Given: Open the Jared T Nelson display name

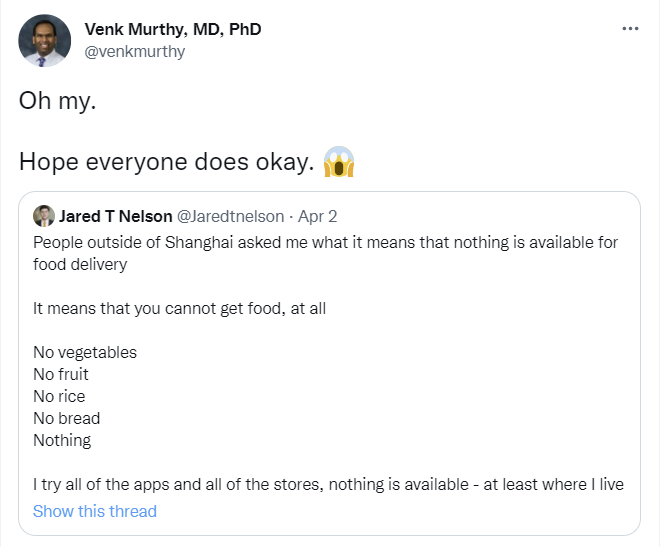Looking at the screenshot, I should (x=115, y=216).
